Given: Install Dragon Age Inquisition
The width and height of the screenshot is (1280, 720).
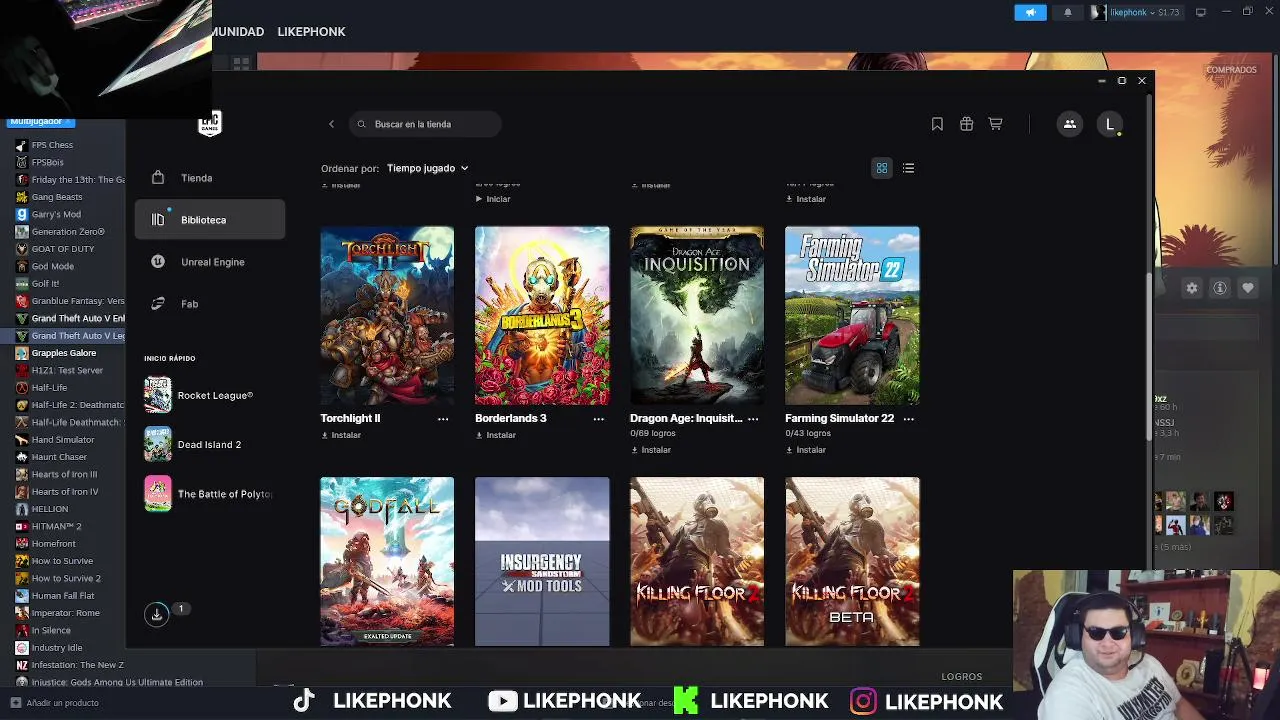Looking at the screenshot, I should point(651,450).
